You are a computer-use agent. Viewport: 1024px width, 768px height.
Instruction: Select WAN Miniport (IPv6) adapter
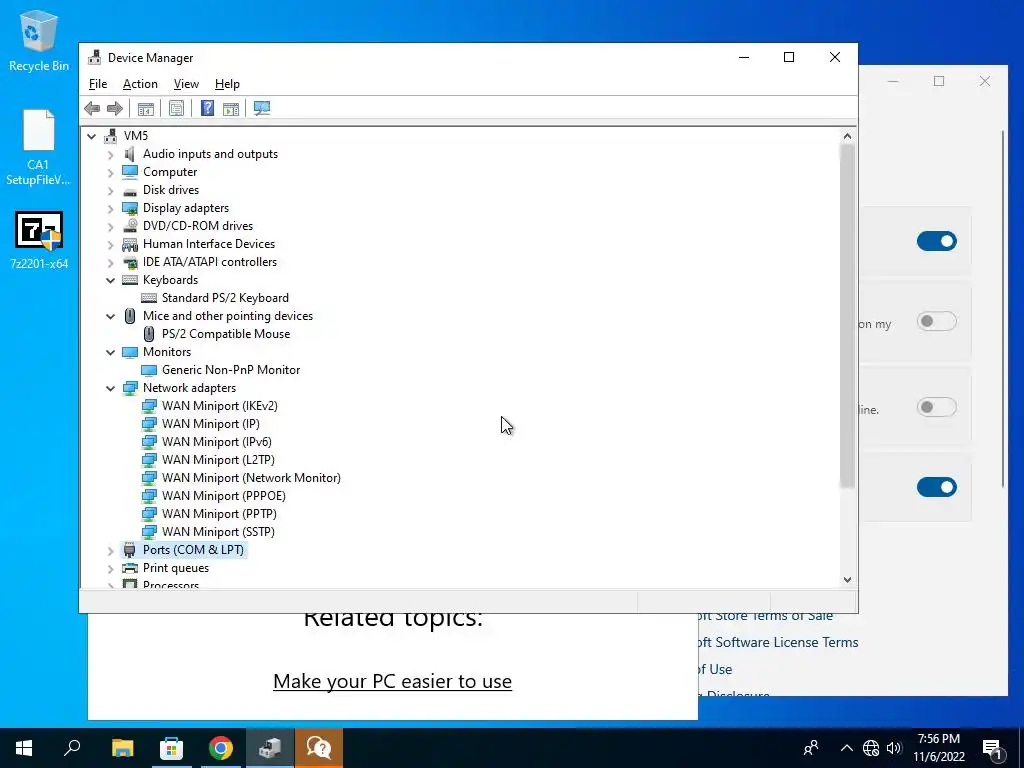[217, 442]
